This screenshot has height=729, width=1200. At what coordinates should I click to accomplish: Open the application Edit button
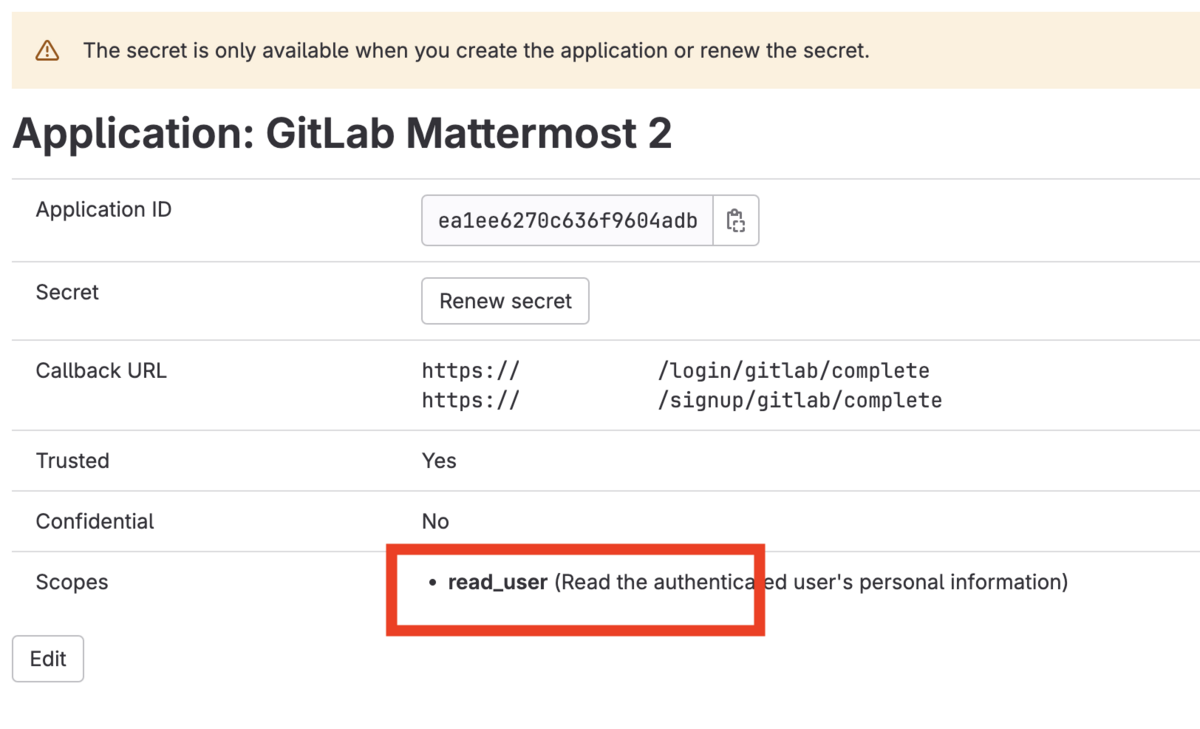pyautogui.click(x=48, y=659)
